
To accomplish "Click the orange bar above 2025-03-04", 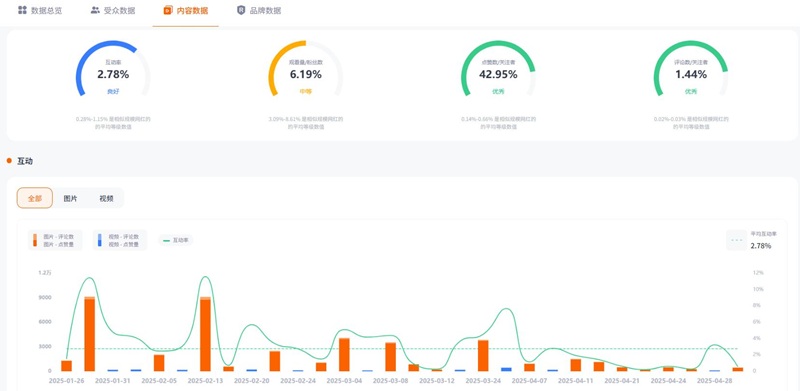I will 344,354.
